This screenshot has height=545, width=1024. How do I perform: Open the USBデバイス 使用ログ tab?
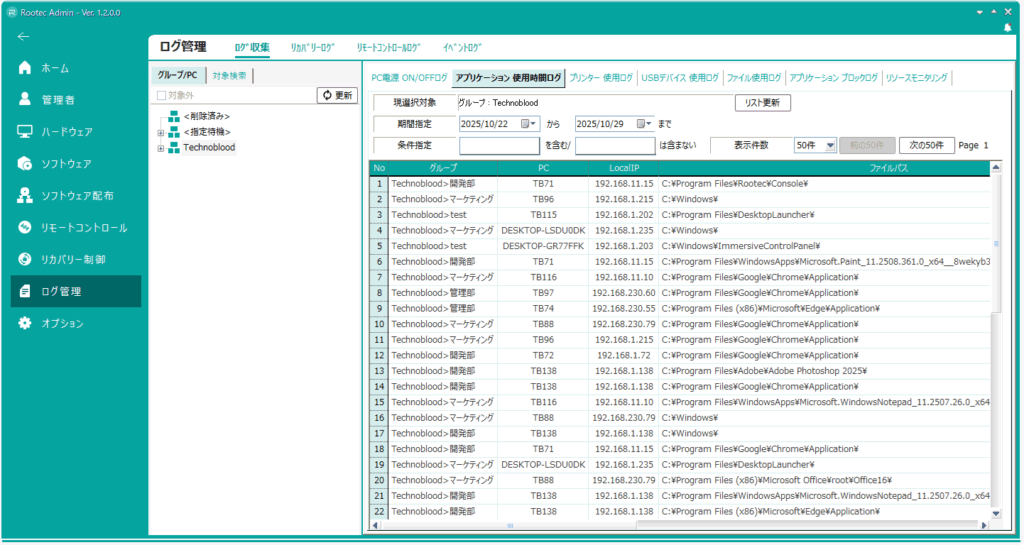click(679, 77)
